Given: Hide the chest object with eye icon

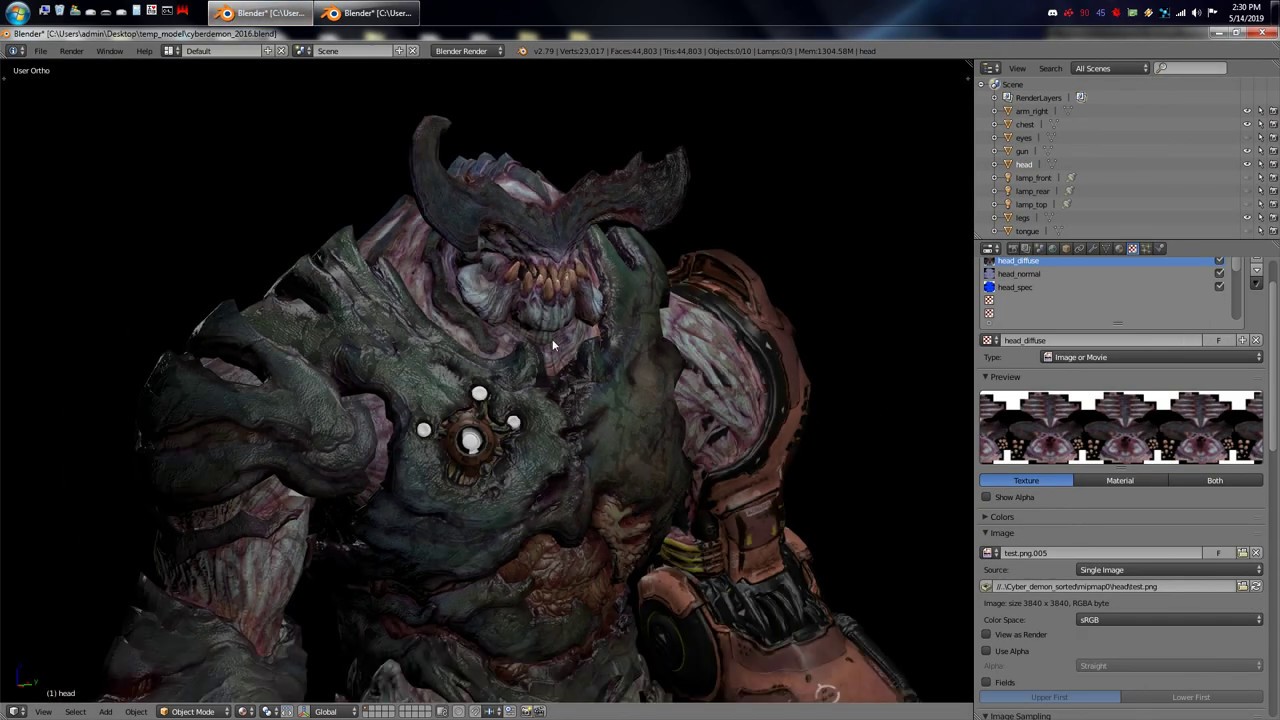Looking at the screenshot, I should (1246, 124).
